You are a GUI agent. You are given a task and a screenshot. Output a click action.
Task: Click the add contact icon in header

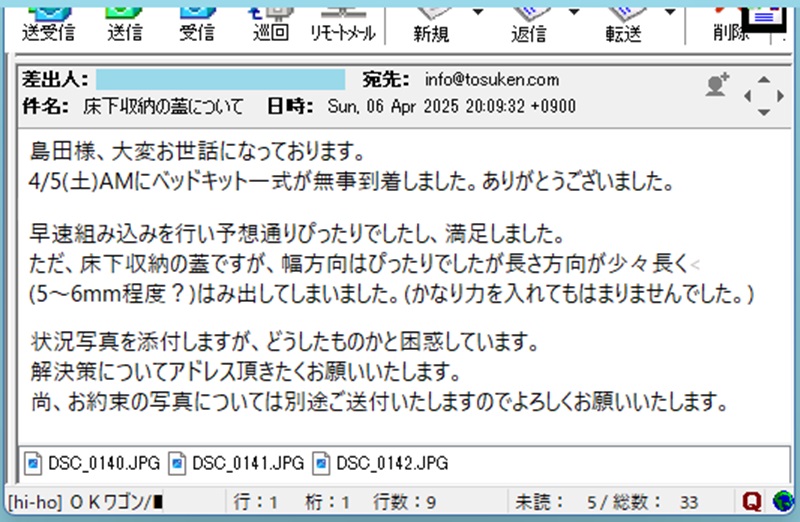(717, 86)
